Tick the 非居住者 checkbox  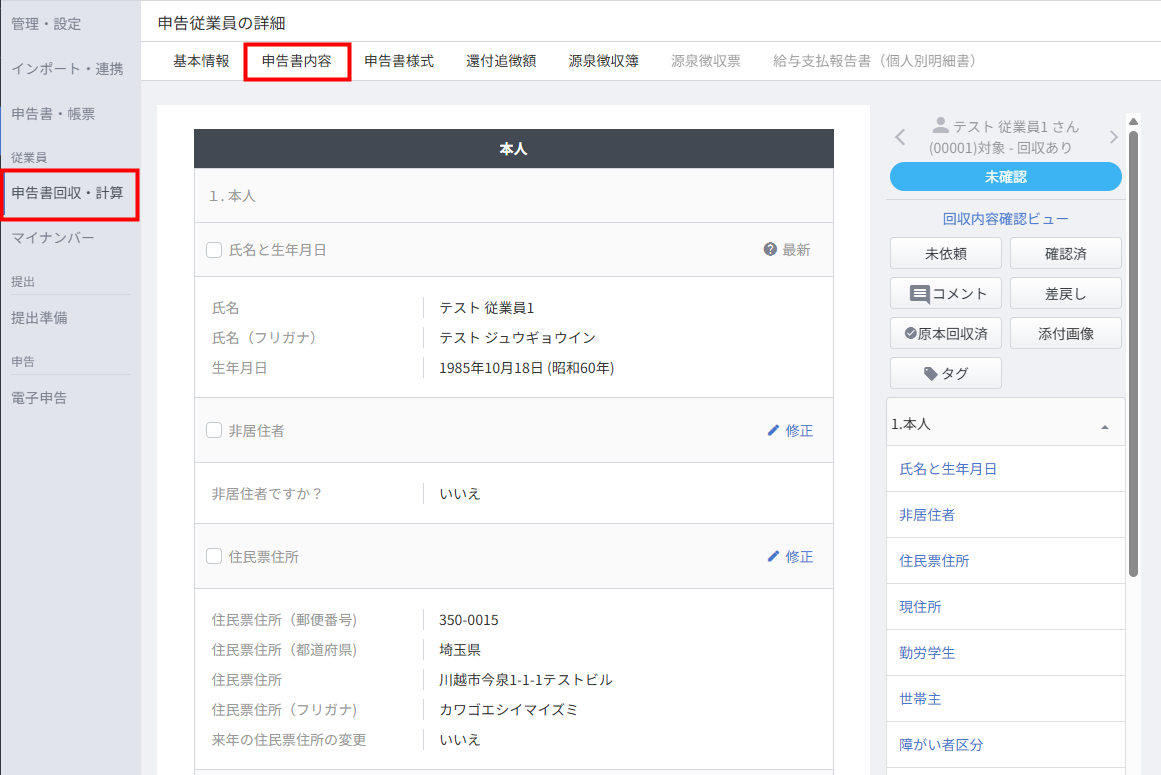(214, 431)
